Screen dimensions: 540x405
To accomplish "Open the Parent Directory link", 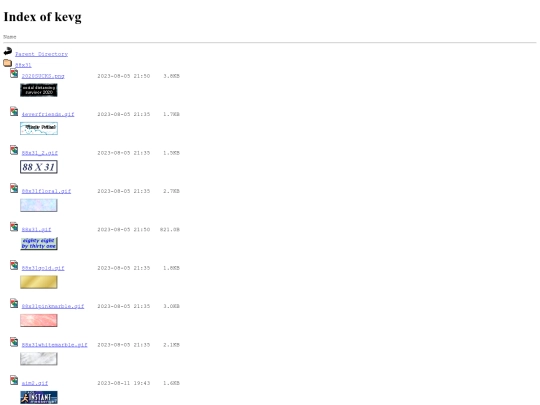I will [41, 54].
